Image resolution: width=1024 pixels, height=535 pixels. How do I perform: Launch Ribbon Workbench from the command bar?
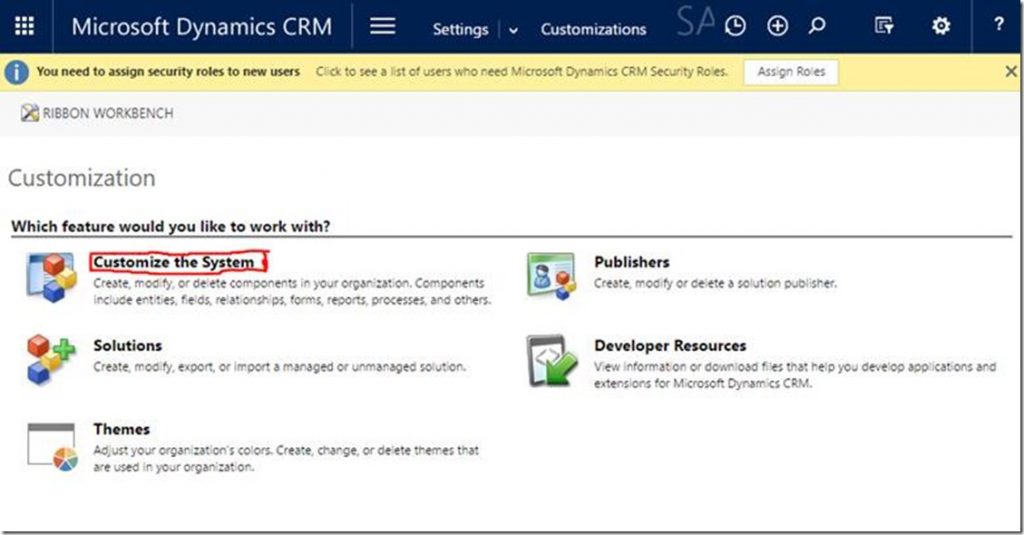pos(97,114)
